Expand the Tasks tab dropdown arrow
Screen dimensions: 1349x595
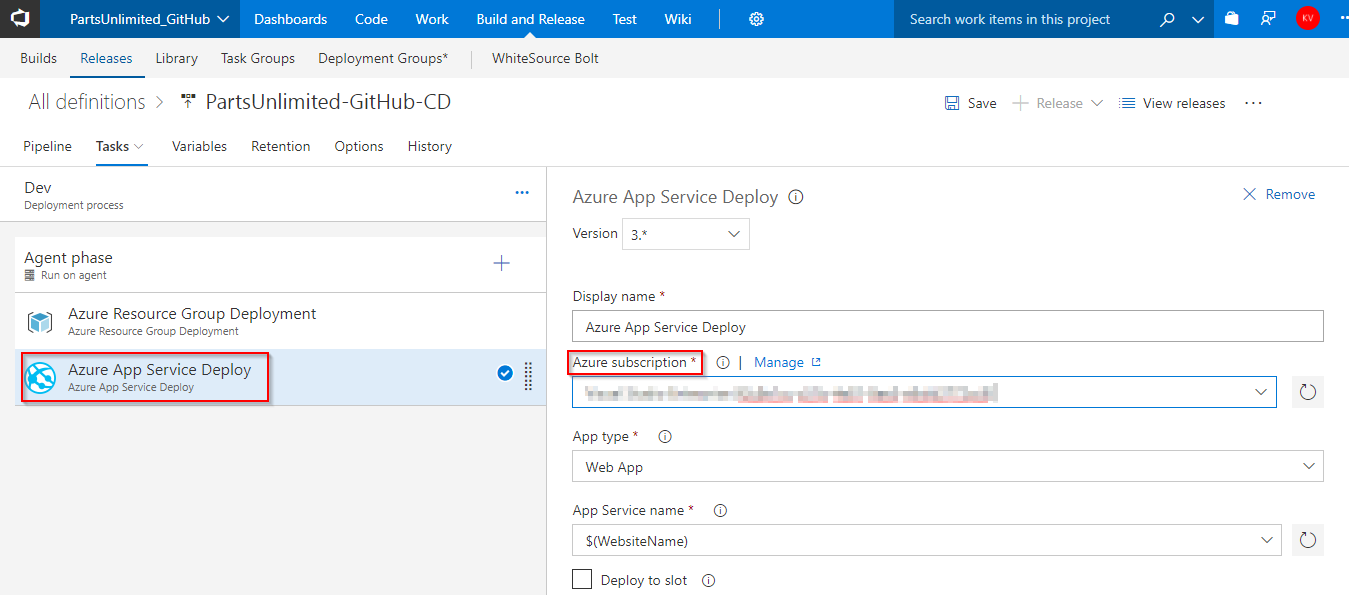[139, 146]
